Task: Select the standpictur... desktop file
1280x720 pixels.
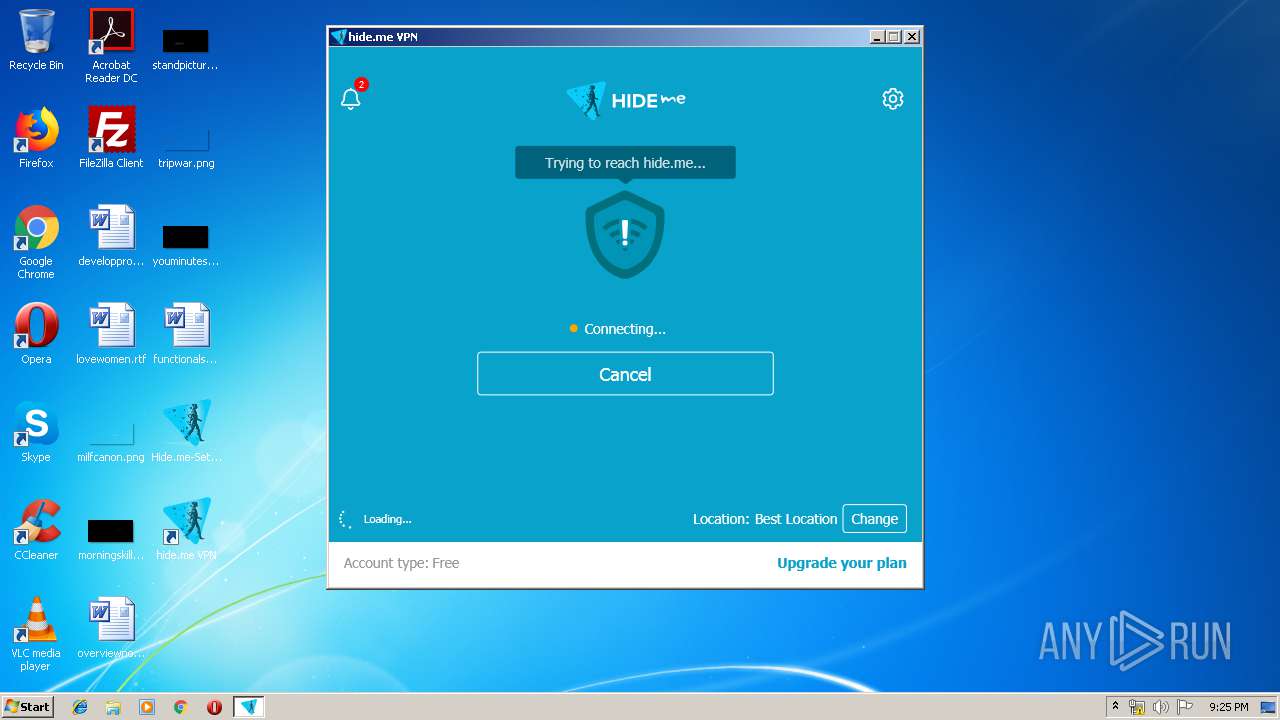Action: coord(185,47)
